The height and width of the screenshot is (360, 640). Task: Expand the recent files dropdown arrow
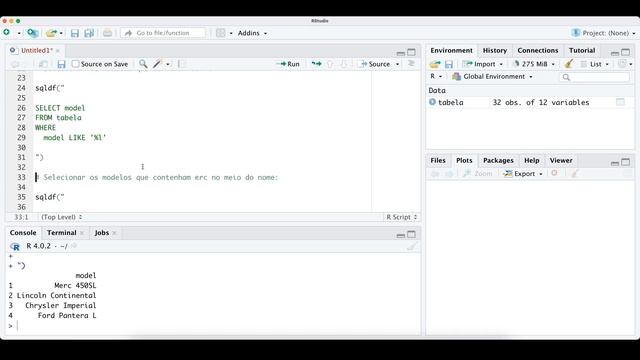point(61,33)
